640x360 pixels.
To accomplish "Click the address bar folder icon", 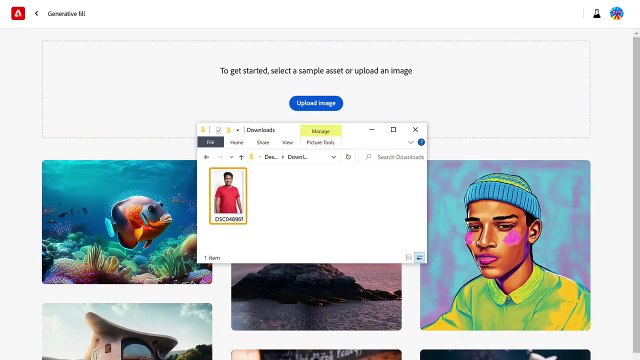I will pyautogui.click(x=252, y=157).
